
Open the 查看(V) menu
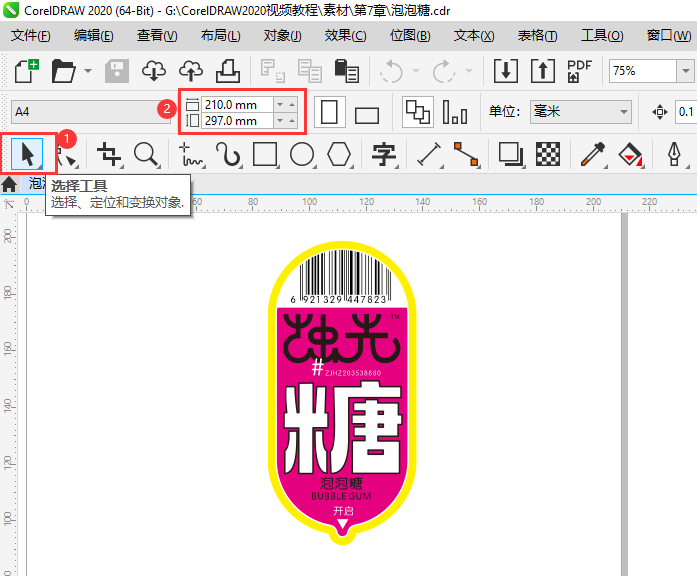[x=157, y=35]
